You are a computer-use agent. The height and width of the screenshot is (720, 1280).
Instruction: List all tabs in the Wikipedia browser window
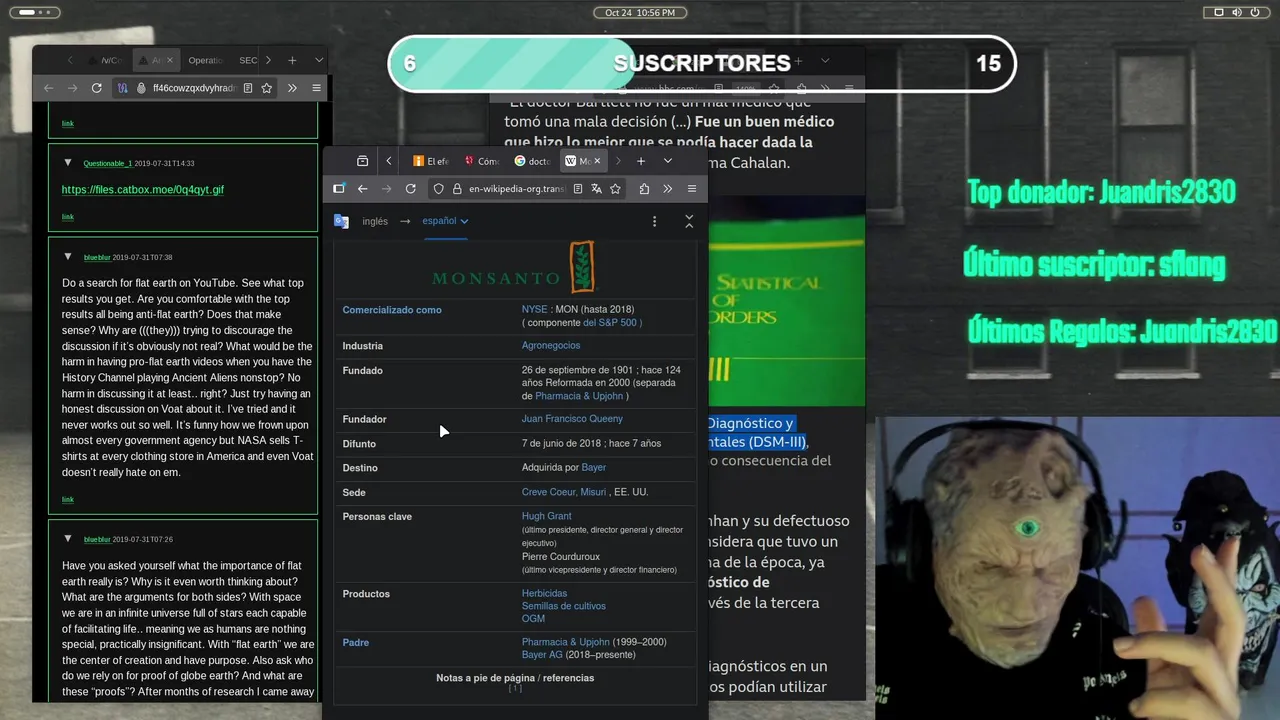tap(668, 161)
